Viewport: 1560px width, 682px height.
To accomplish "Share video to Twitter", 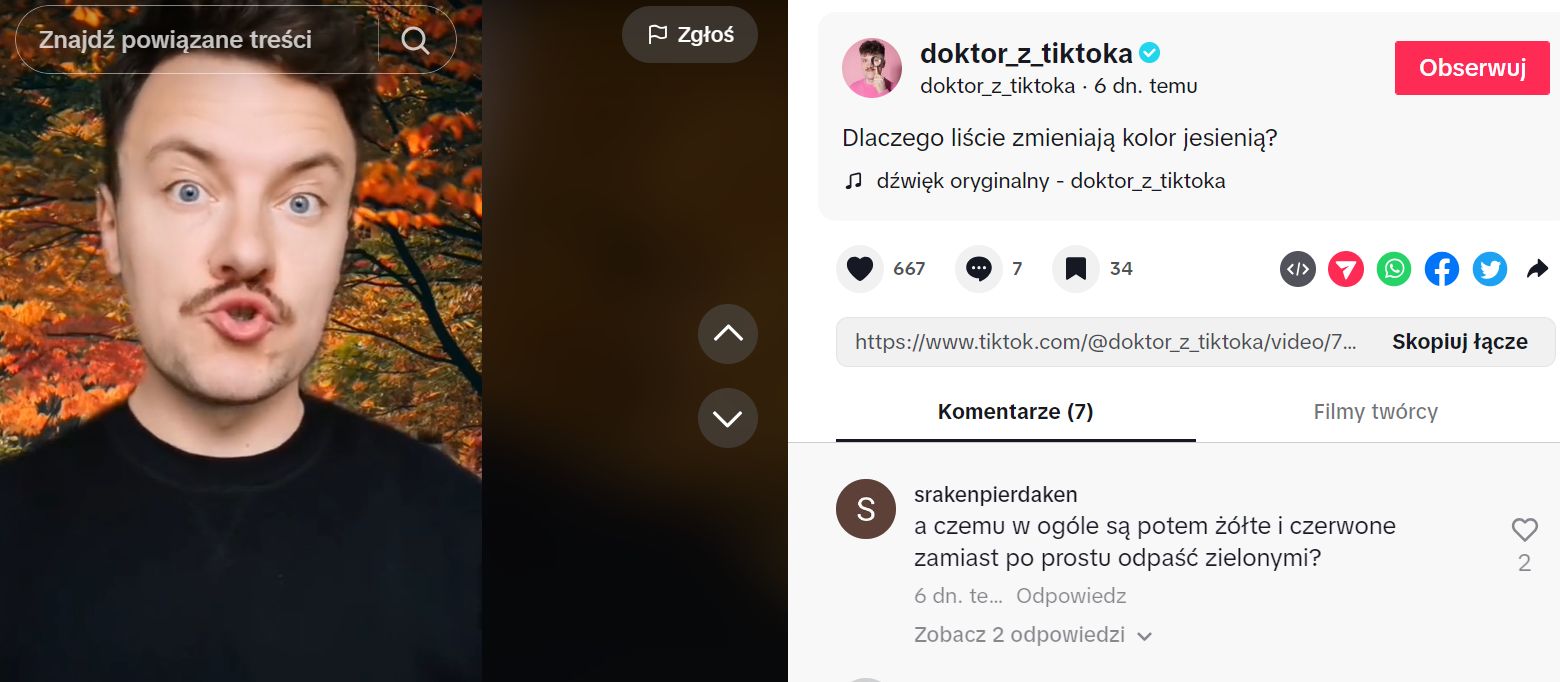I will [x=1490, y=269].
